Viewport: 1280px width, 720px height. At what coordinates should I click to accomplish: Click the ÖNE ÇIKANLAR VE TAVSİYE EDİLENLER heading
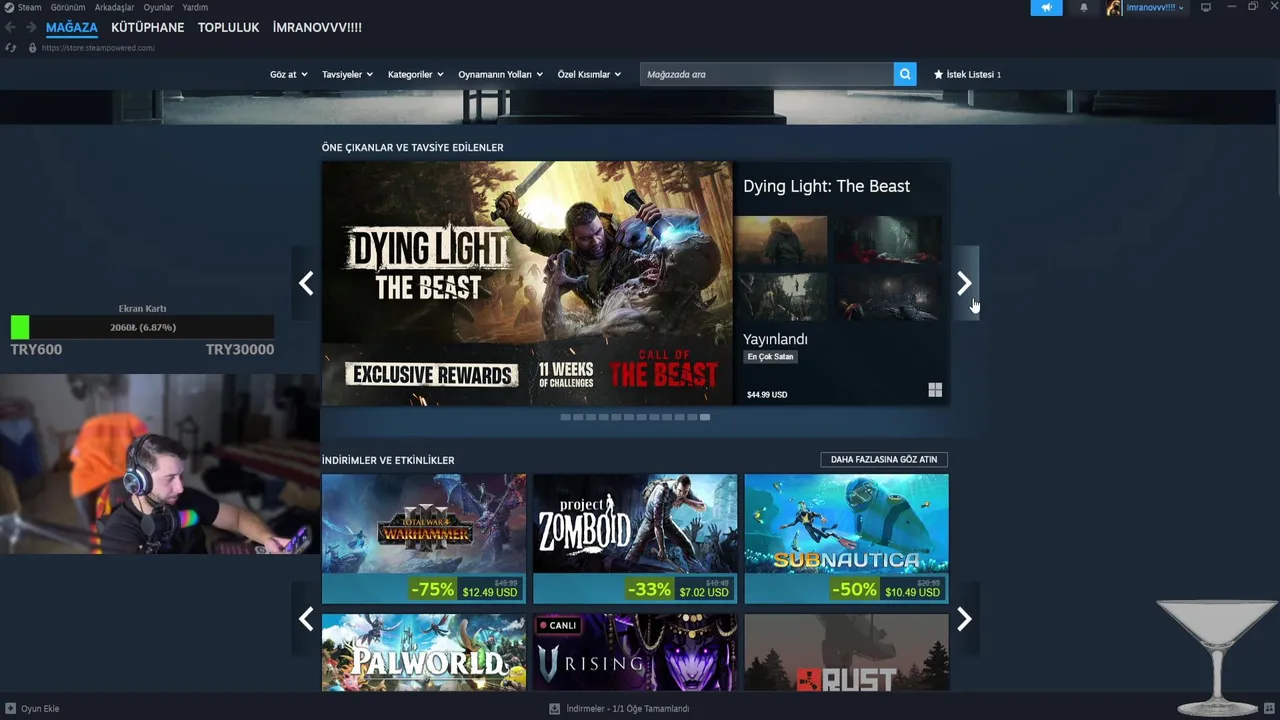point(412,147)
